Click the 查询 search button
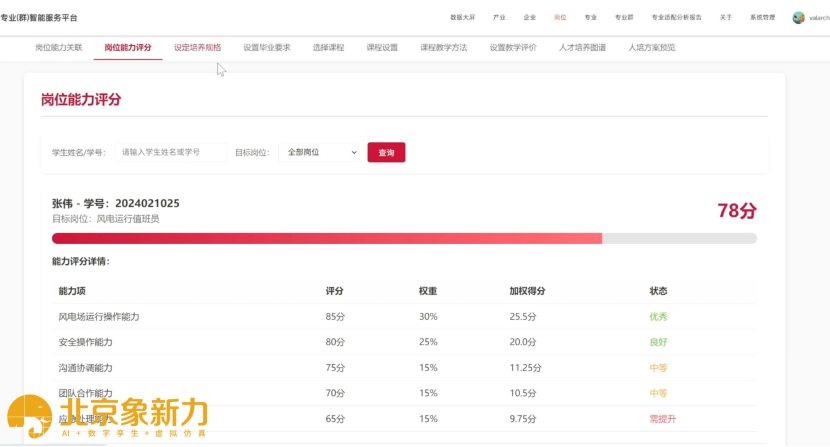830x447 pixels. (386, 152)
